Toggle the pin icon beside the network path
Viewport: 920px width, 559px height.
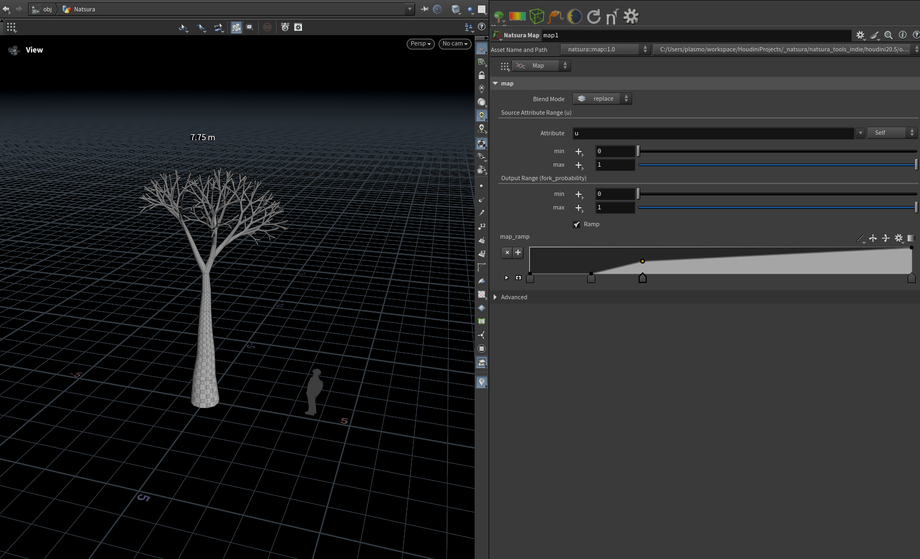click(x=424, y=9)
